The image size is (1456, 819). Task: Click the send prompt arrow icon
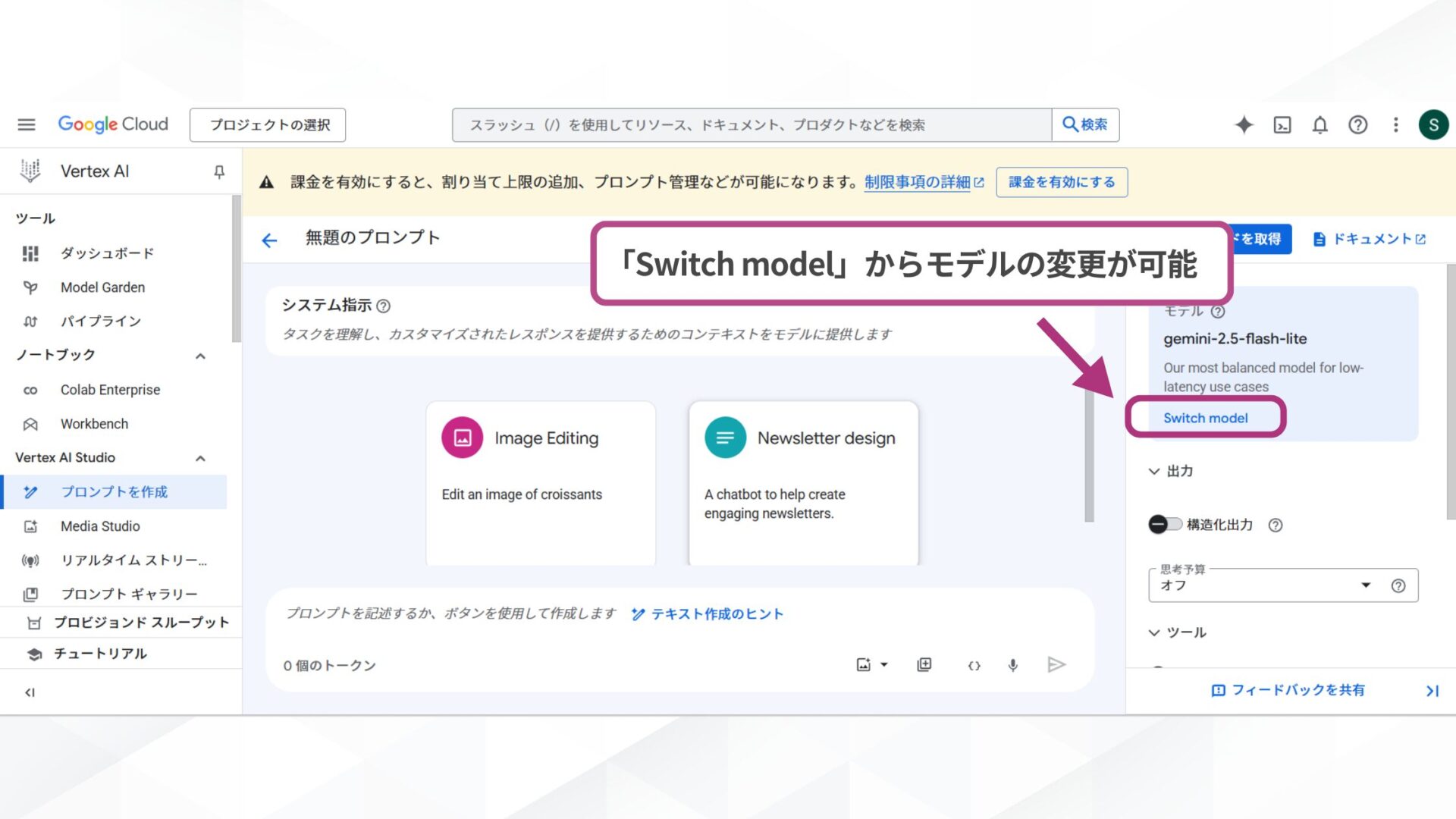pyautogui.click(x=1057, y=665)
